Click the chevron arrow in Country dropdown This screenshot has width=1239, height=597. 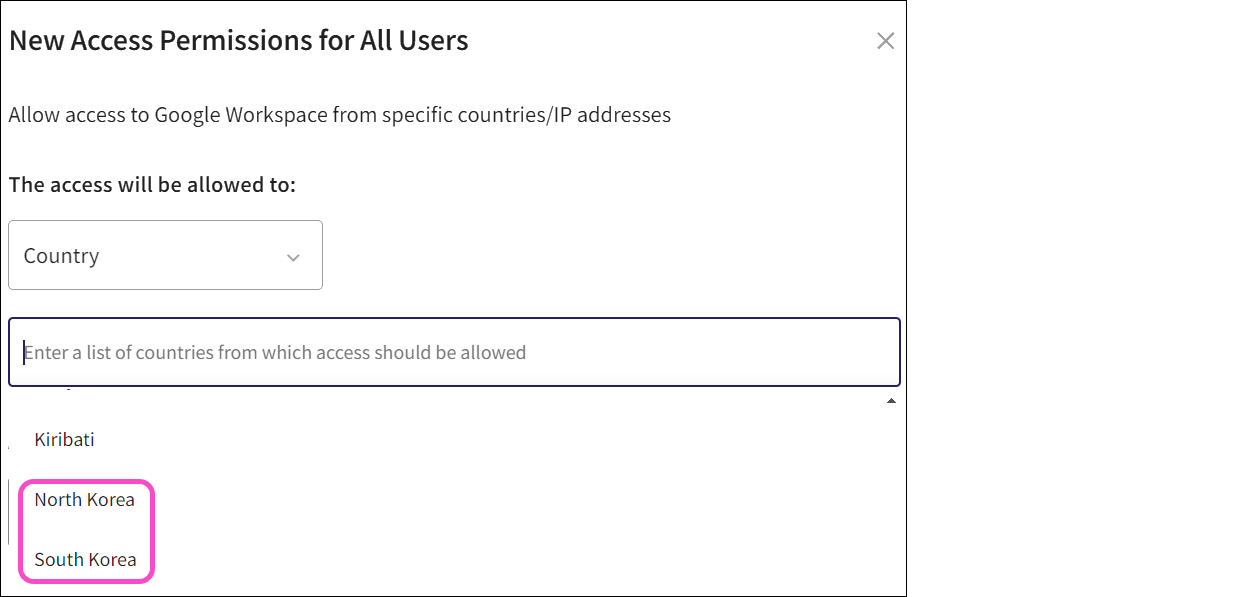[x=293, y=257]
